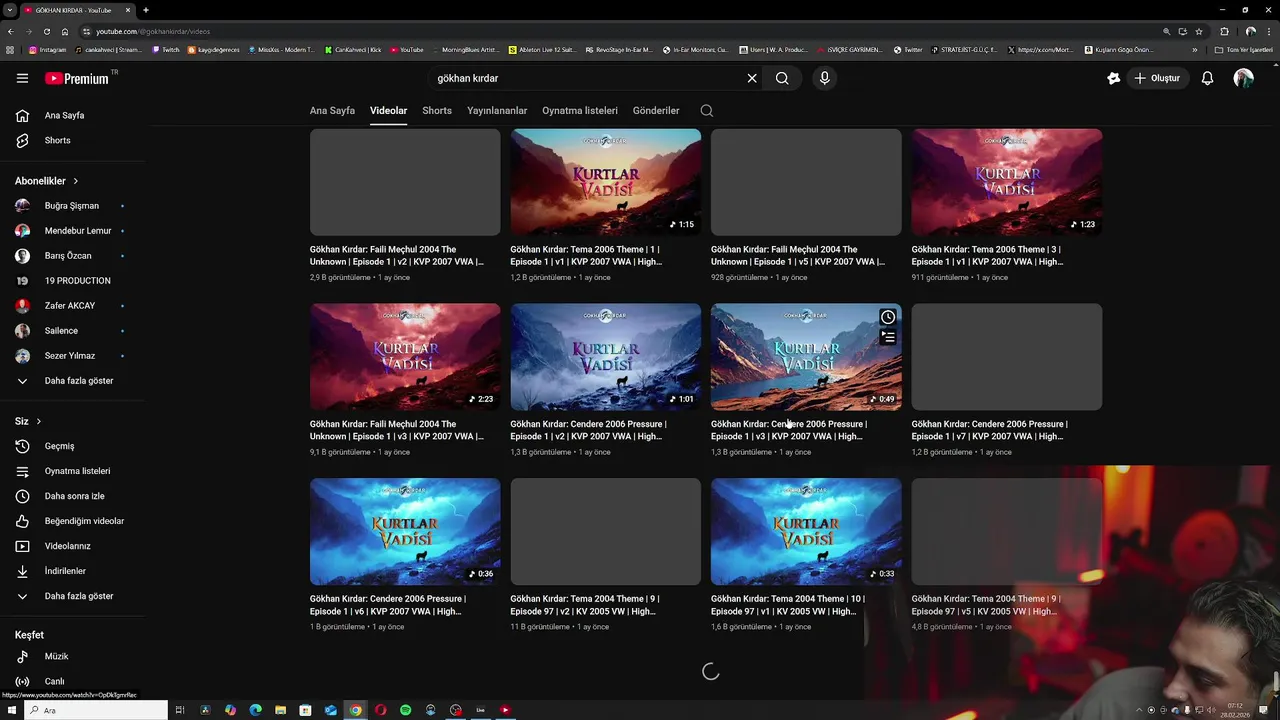Open Instagram bookmark
This screenshot has height=720, width=1280.
48,49
